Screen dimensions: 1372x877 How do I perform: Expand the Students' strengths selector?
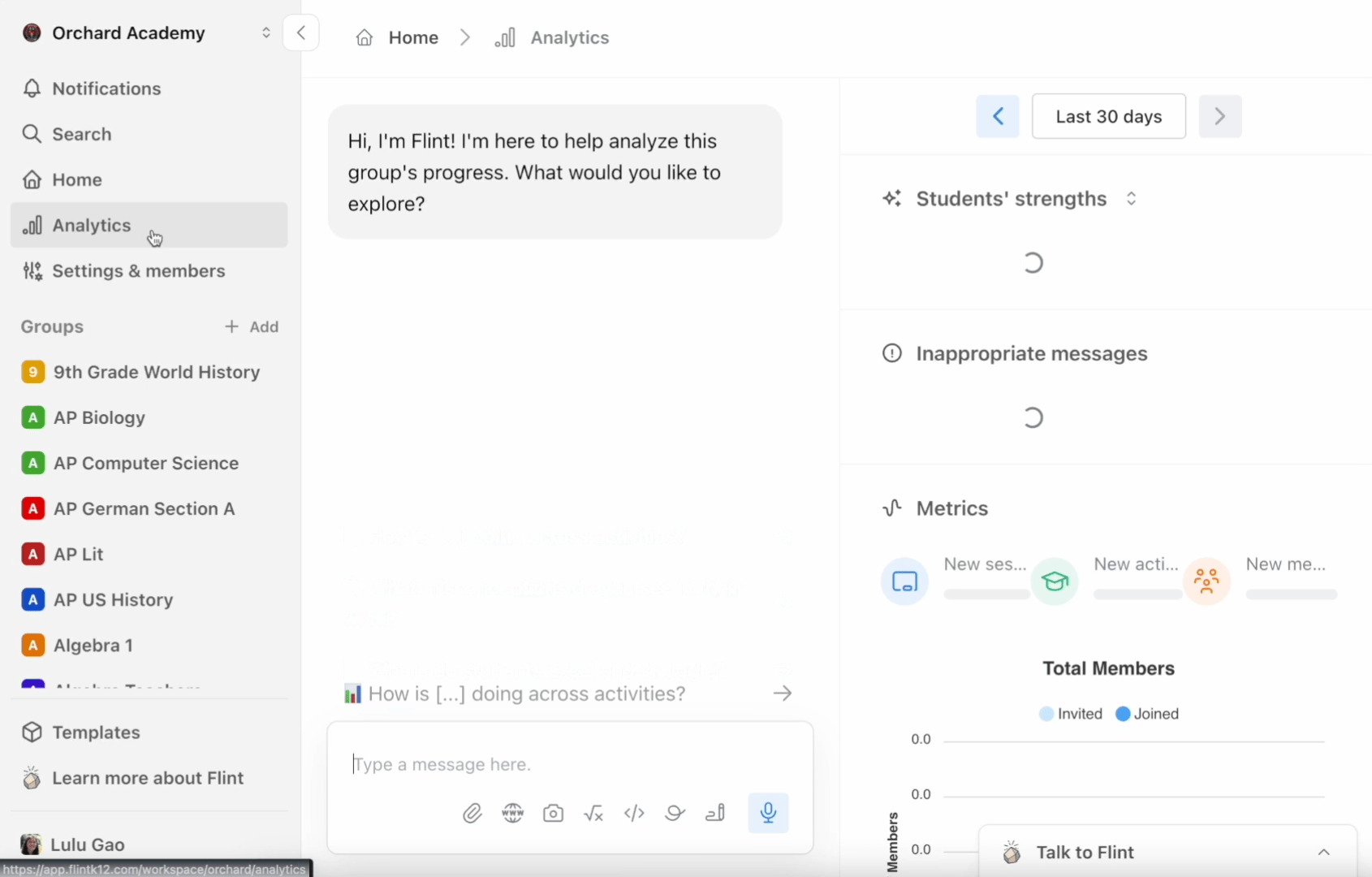[x=1131, y=199]
